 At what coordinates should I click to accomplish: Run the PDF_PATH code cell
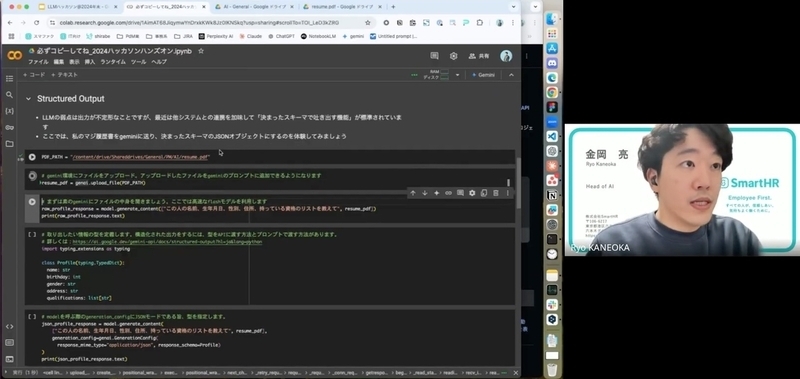tap(32, 157)
